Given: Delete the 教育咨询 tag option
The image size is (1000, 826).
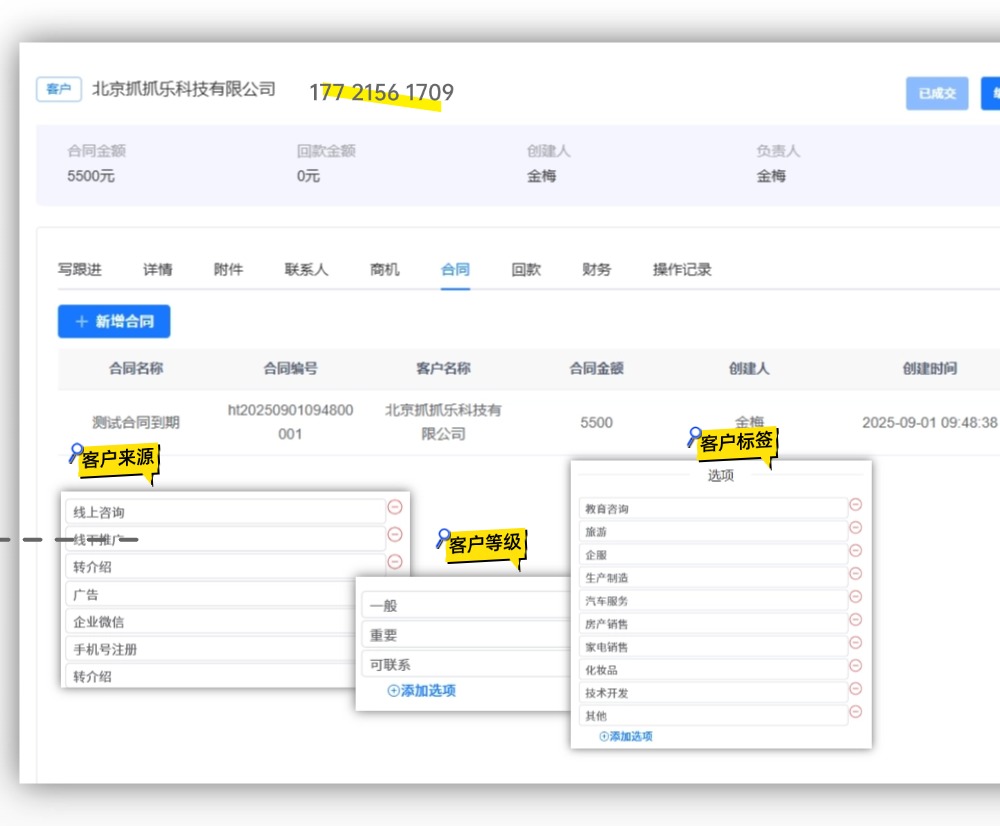Looking at the screenshot, I should [x=855, y=505].
